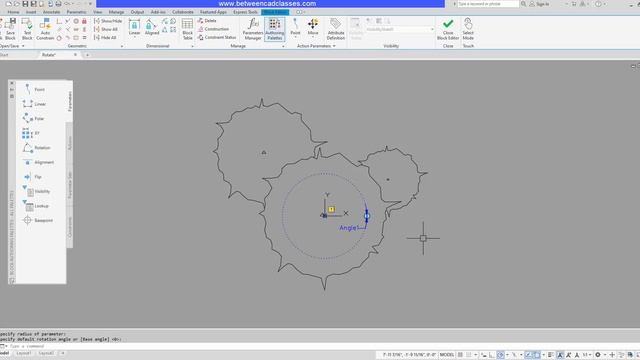Close the Block Authoring Palettes window
The width and height of the screenshot is (640, 360).
pos(11,83)
